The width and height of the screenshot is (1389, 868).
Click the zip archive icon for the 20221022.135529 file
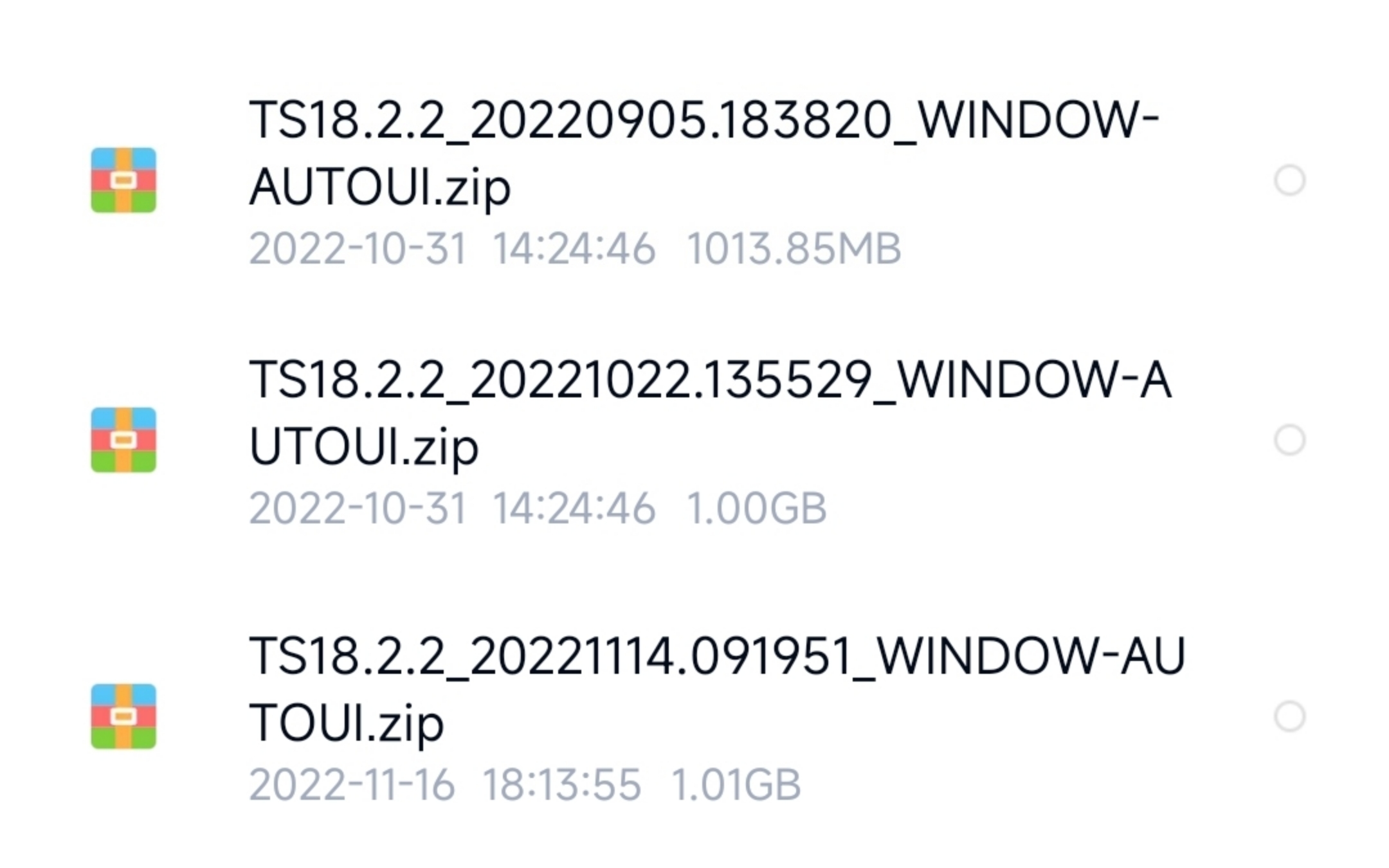coord(123,440)
